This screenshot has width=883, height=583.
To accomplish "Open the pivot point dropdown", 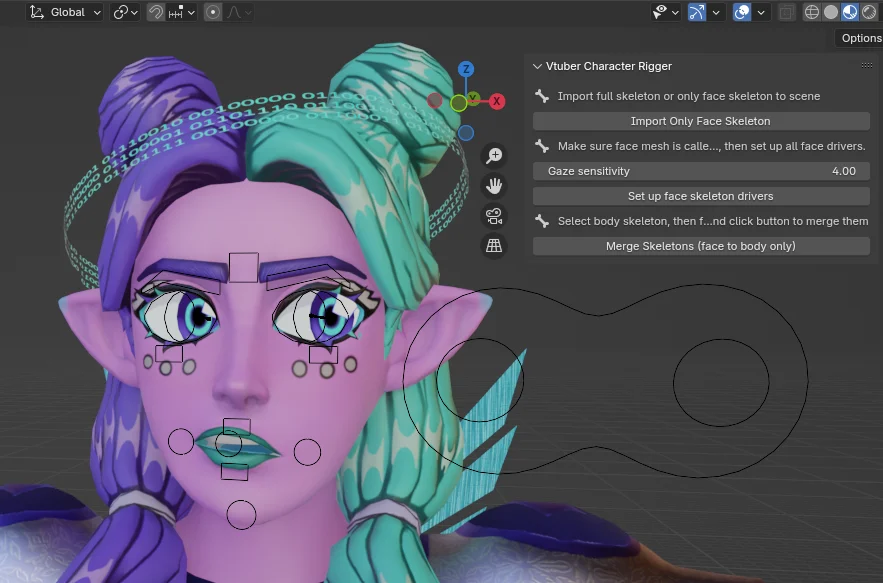I will pyautogui.click(x=126, y=12).
